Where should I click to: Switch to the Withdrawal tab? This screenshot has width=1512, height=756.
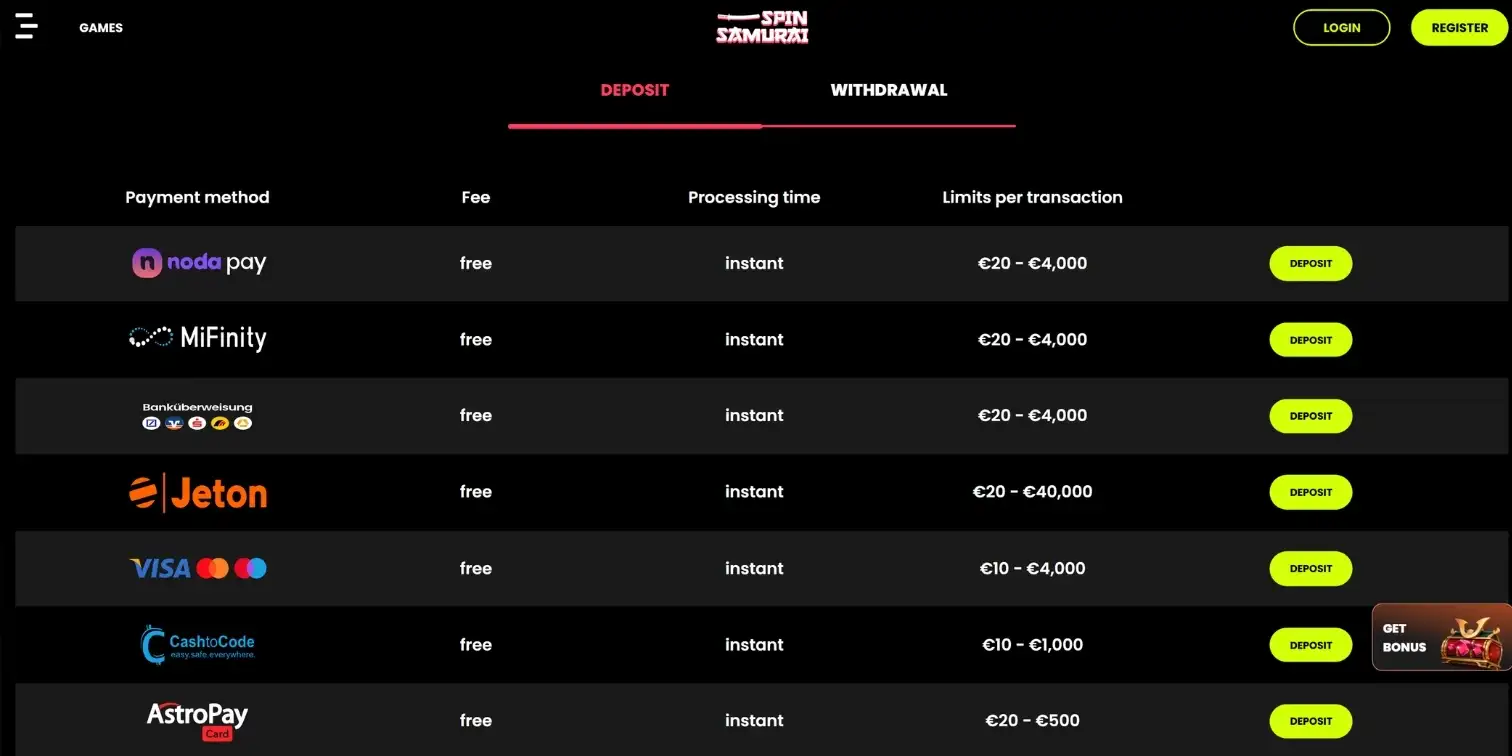pyautogui.click(x=888, y=90)
